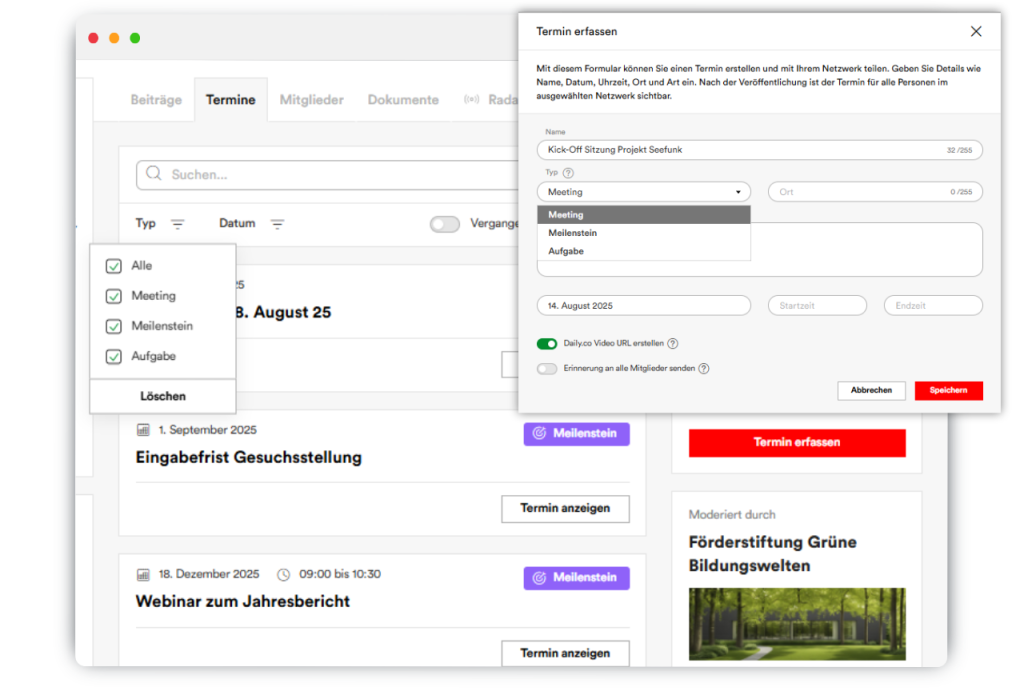
Task: Click clock icon next to 09:00 bis 10:30
Action: click(283, 575)
